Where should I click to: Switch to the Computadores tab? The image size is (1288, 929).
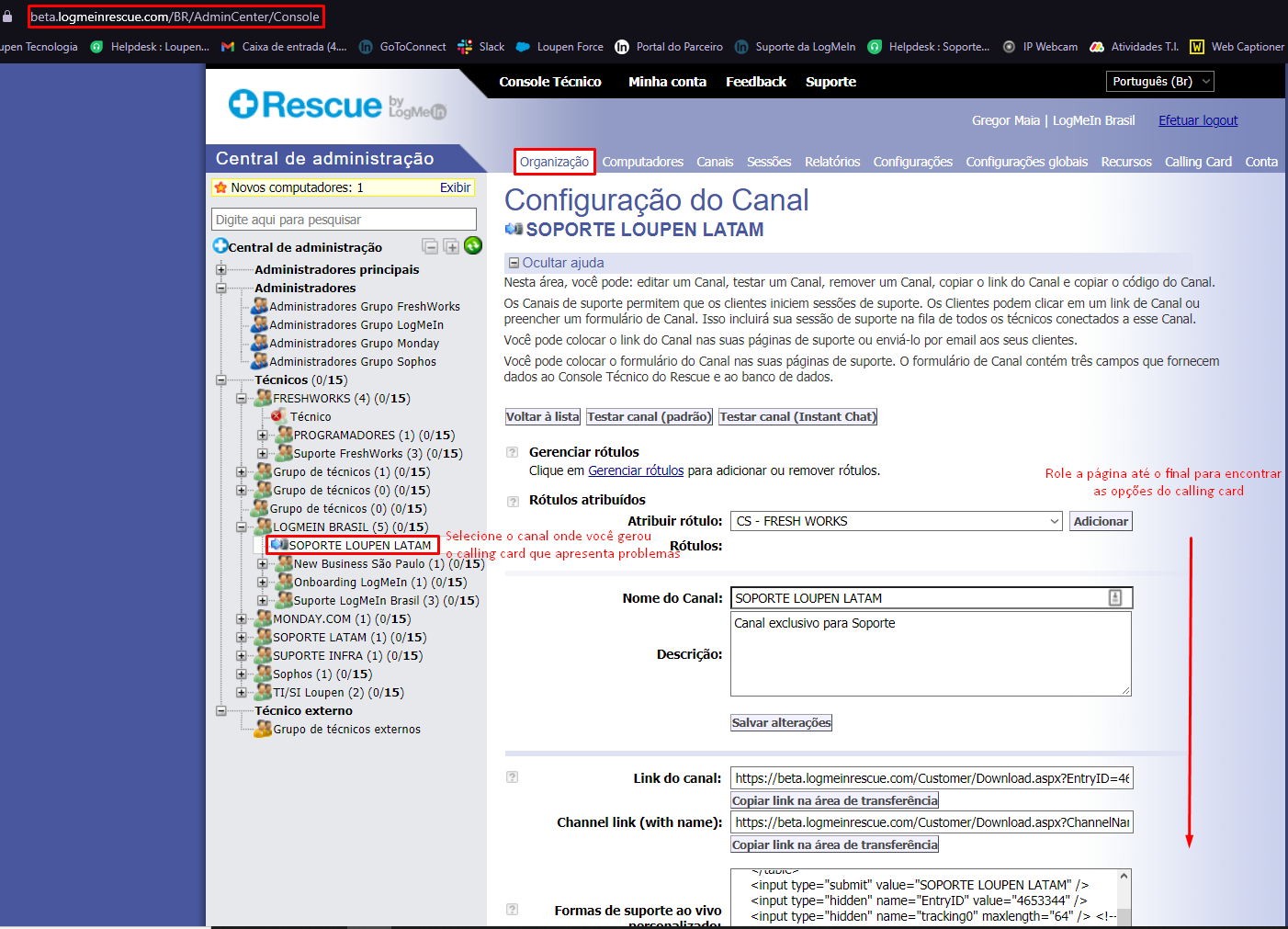(643, 162)
